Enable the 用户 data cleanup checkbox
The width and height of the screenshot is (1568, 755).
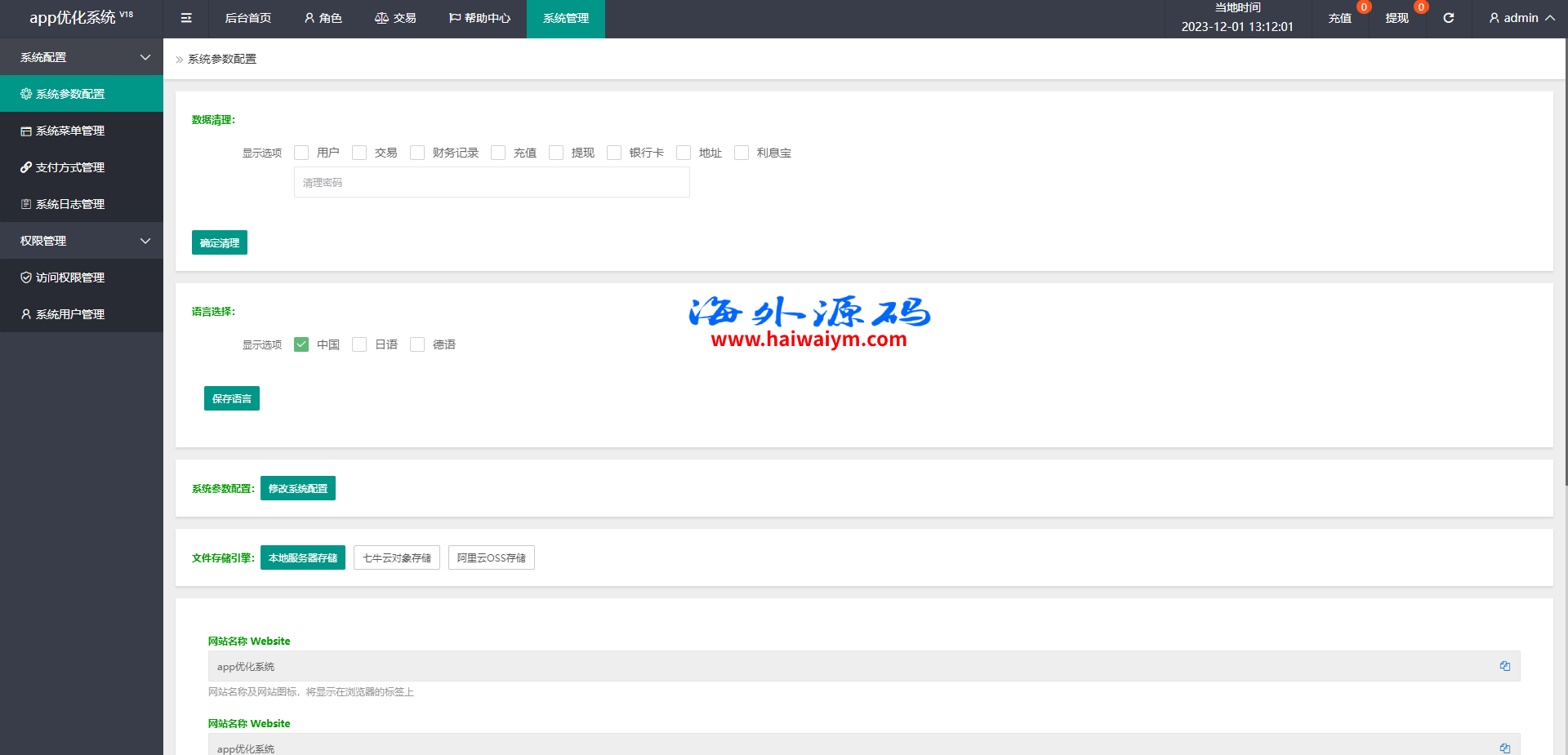click(x=301, y=153)
